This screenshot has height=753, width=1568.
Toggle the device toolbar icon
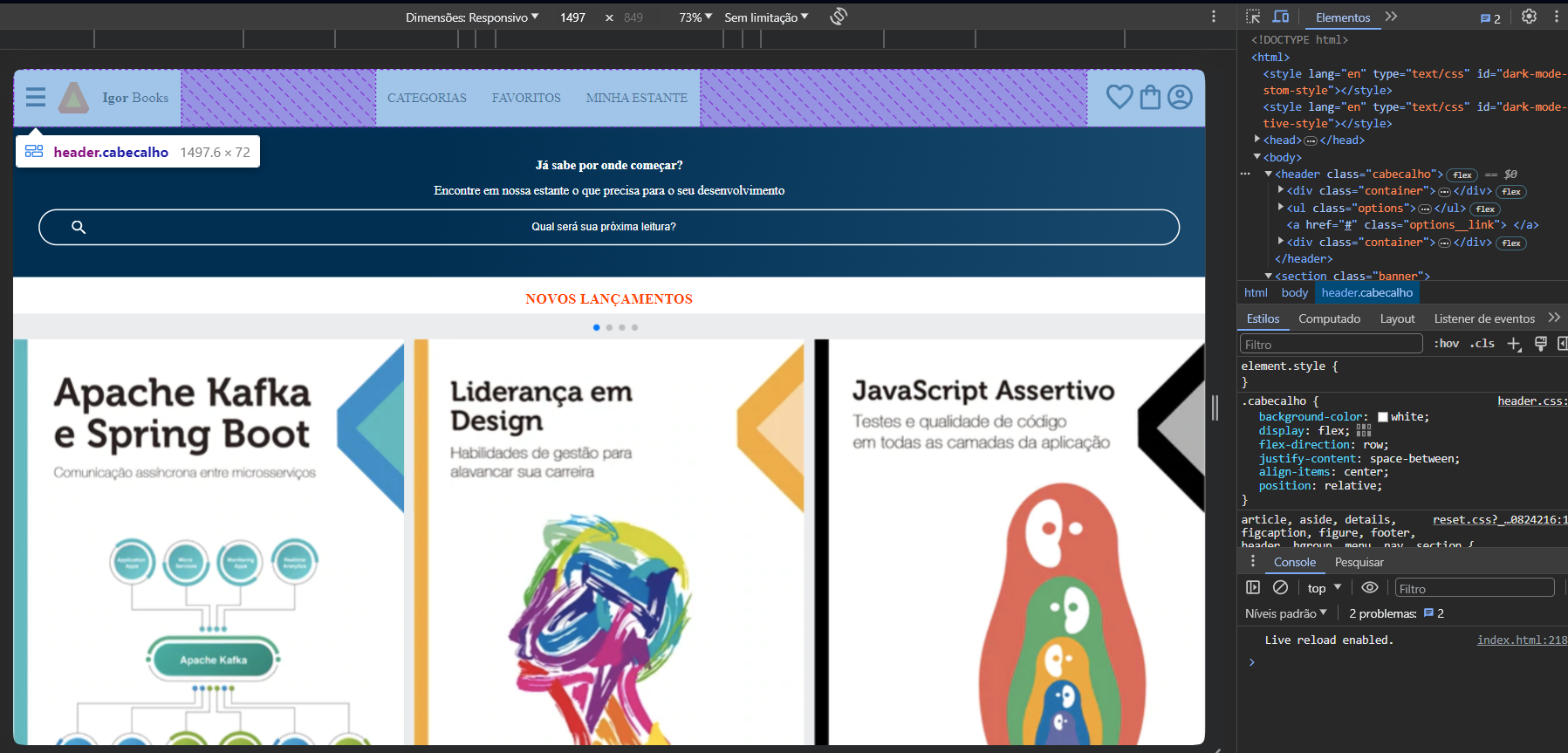click(1281, 17)
